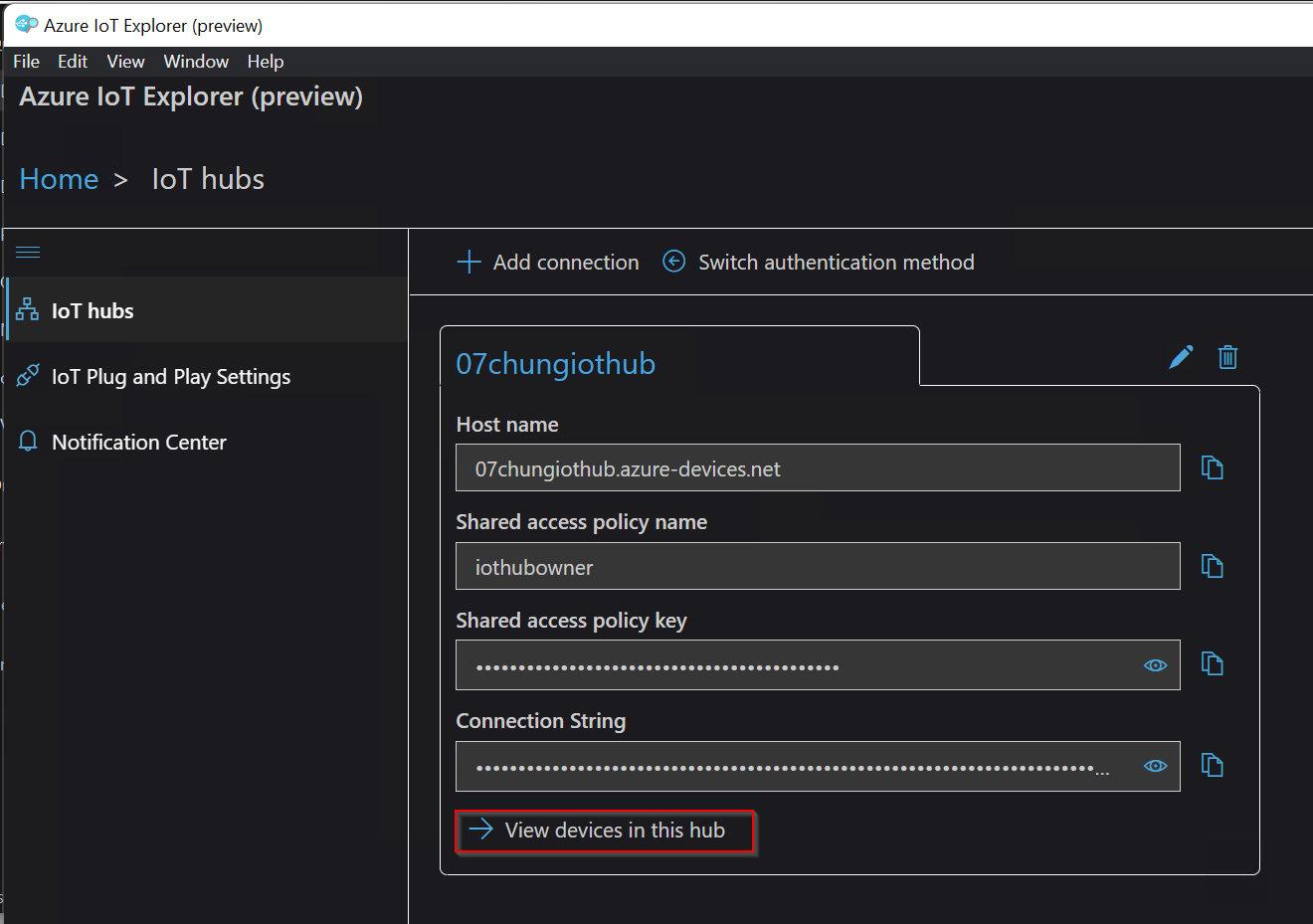This screenshot has width=1313, height=924.
Task: Click the bell icon for Notification Center
Action: [x=28, y=441]
